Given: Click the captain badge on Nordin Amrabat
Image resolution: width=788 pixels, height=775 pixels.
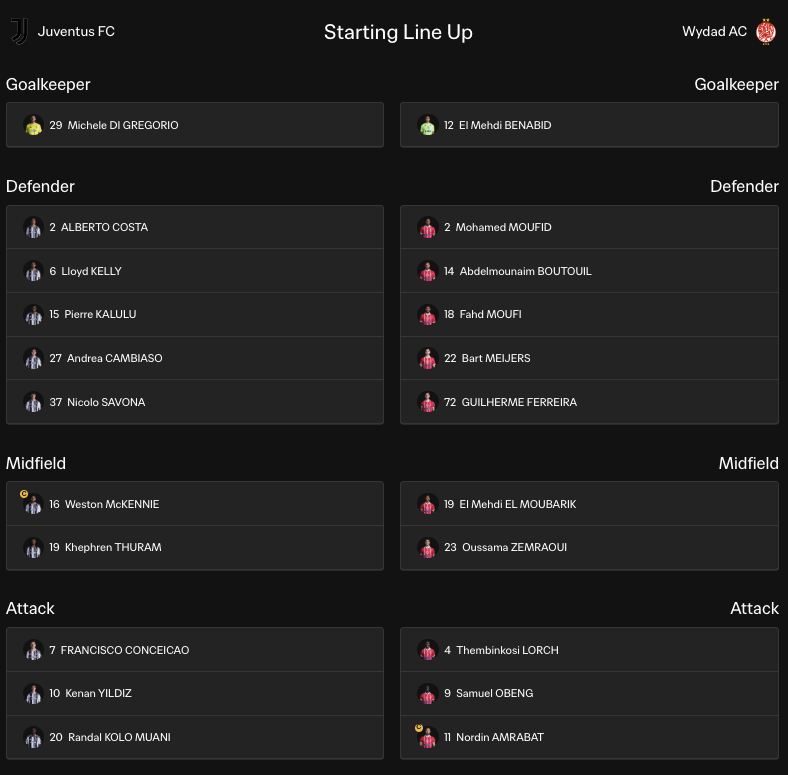Looking at the screenshot, I should pos(419,727).
